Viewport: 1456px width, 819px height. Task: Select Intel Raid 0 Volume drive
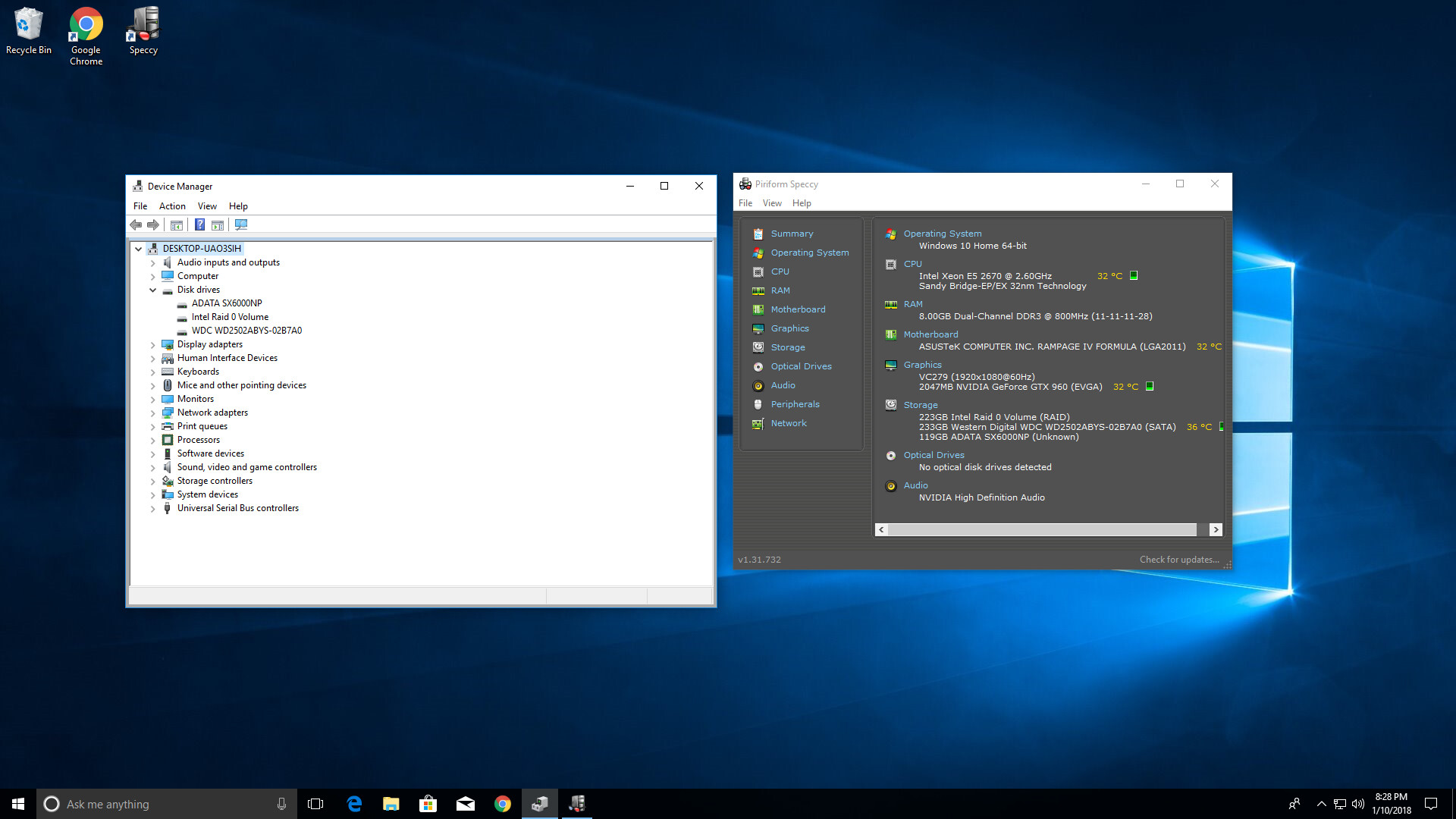[230, 317]
